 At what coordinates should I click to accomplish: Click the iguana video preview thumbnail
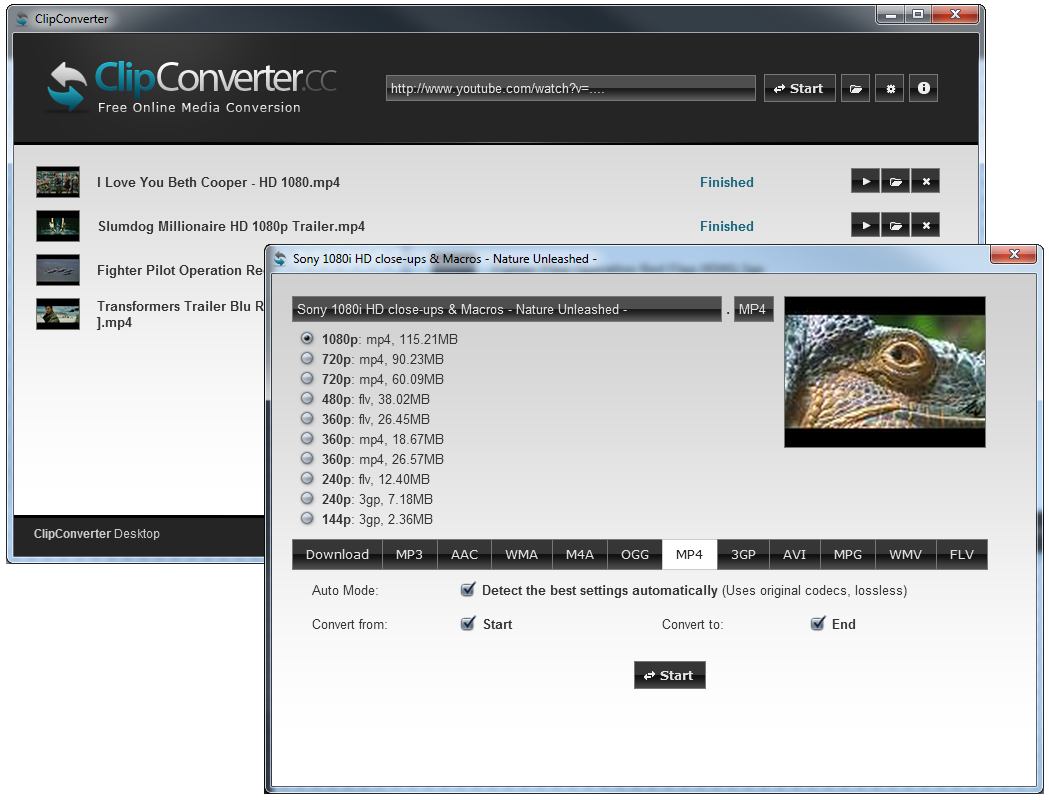coord(884,372)
